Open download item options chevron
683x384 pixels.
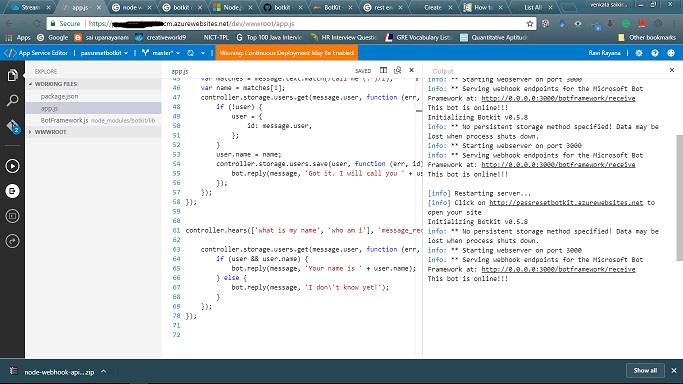click(x=103, y=371)
